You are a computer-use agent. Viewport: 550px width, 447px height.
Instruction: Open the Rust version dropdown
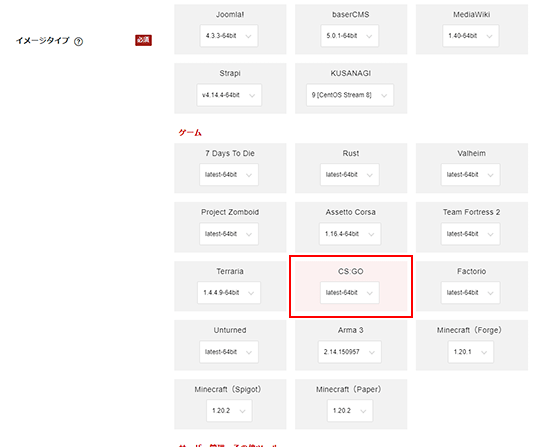(x=349, y=175)
